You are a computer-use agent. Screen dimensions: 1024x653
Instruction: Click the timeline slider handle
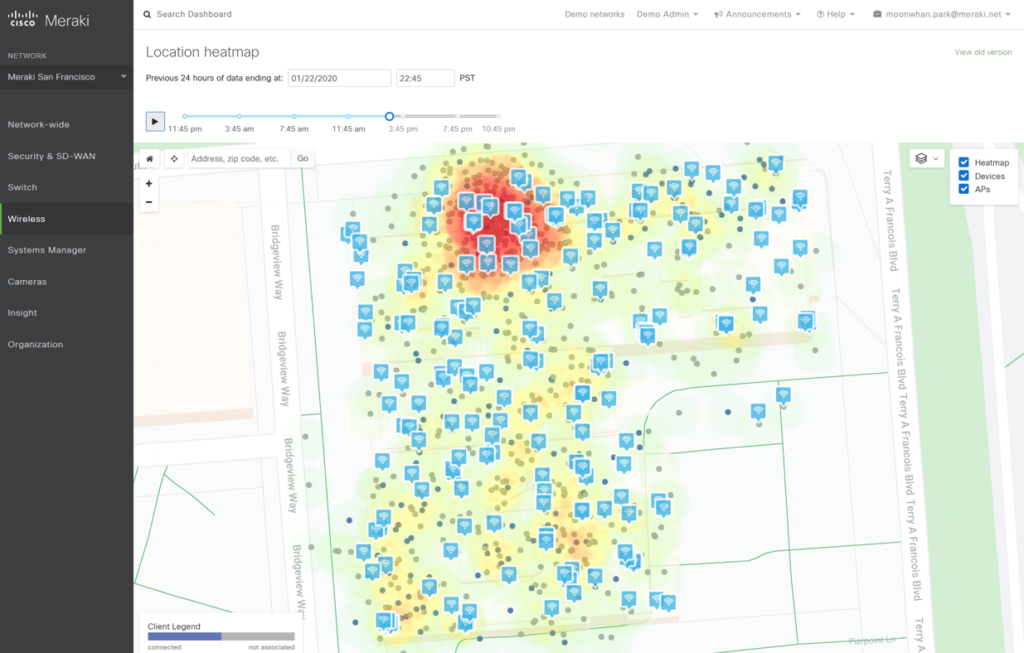[390, 117]
